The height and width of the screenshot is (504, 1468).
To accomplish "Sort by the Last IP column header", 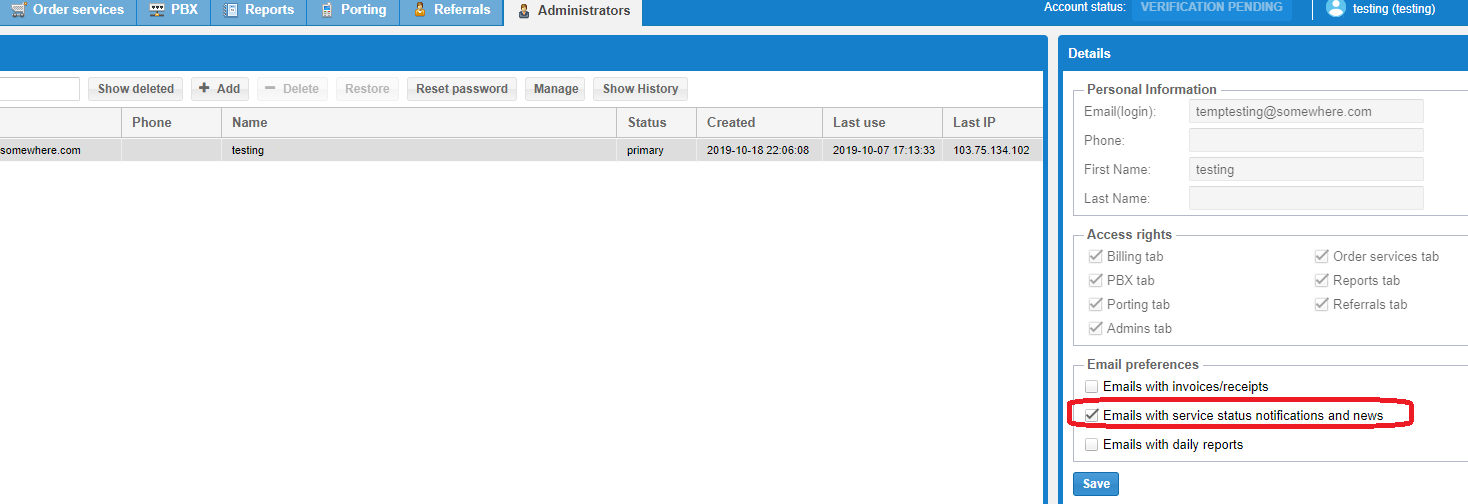I will coord(993,122).
